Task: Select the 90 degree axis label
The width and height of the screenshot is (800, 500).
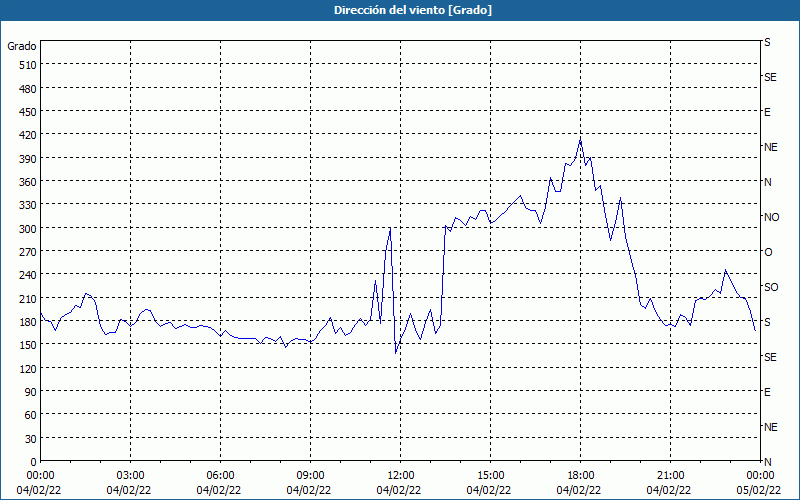Action: (31, 392)
